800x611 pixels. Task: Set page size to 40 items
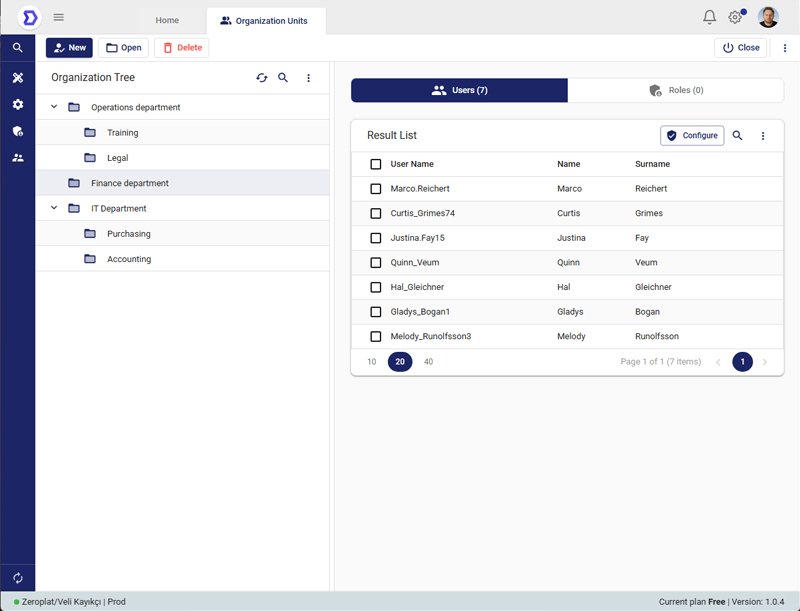[x=428, y=362]
